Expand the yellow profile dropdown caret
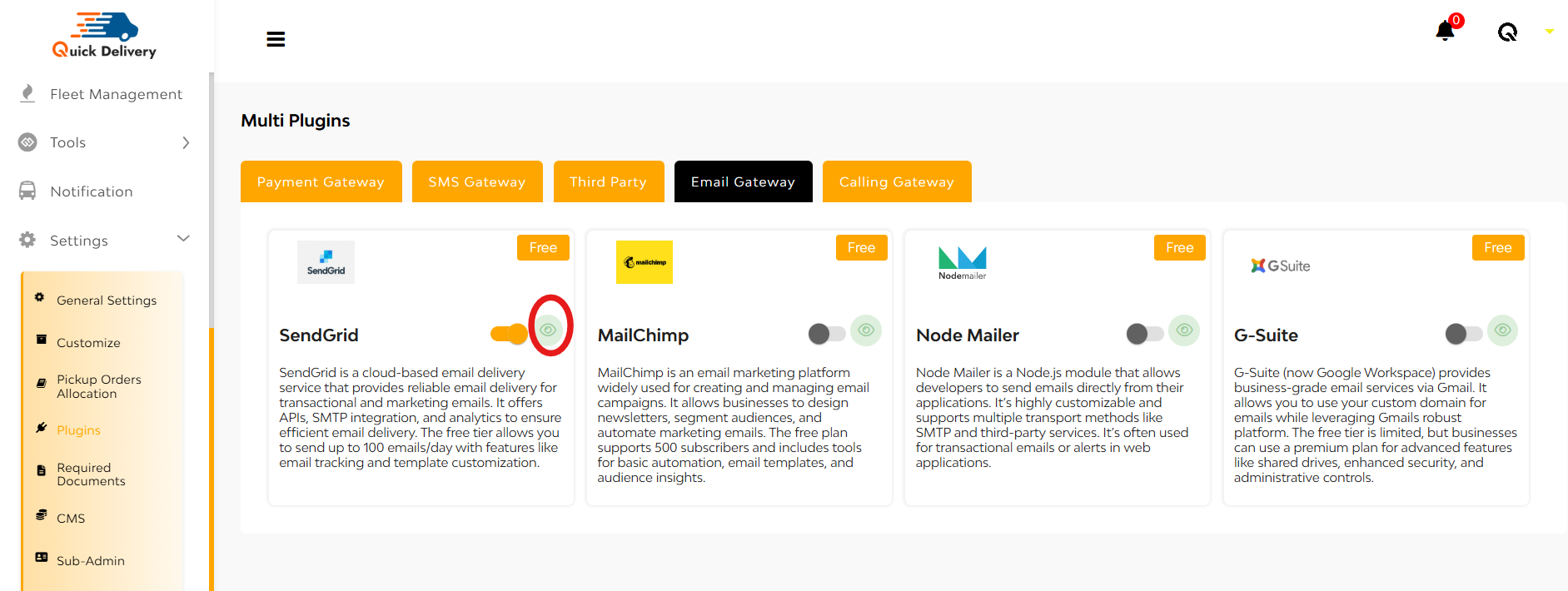Viewport: 1568px width, 591px height. tap(1550, 32)
